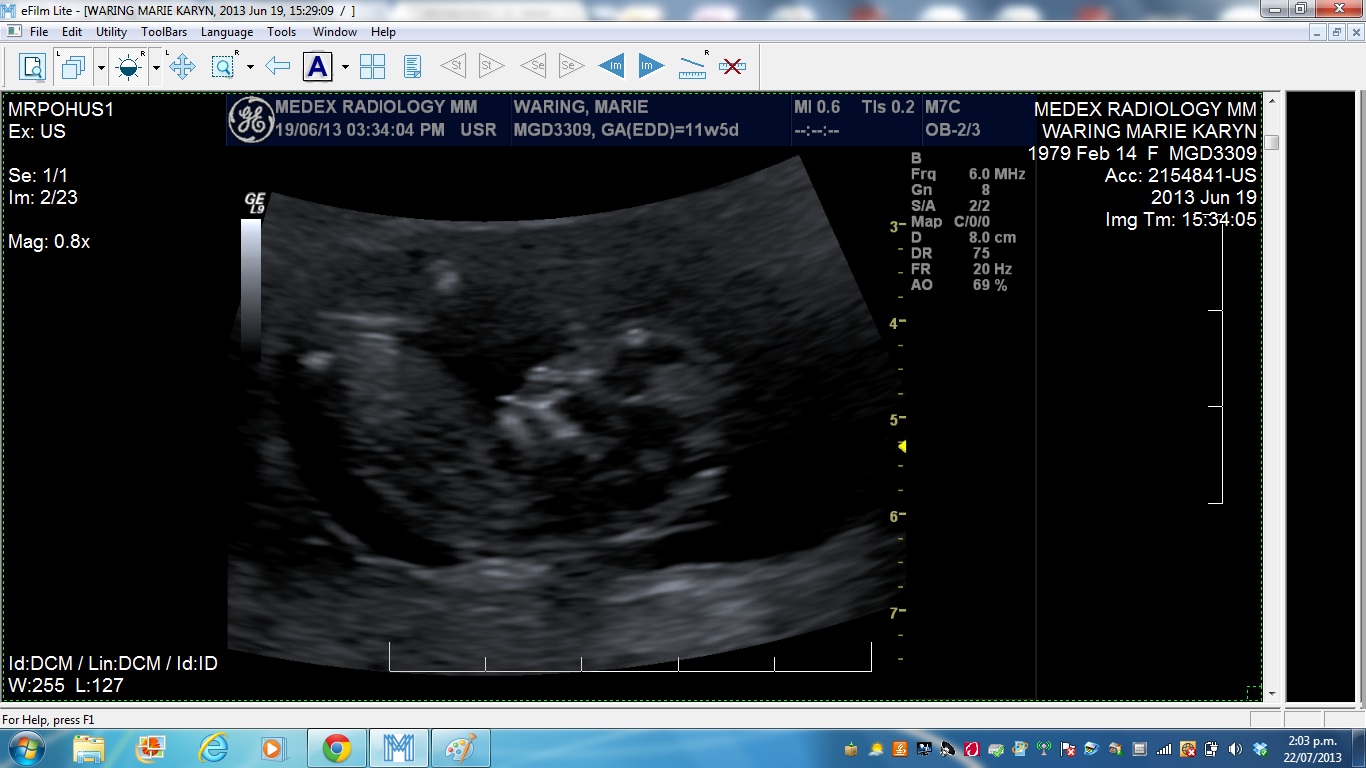Click the Search study browser icon
The height and width of the screenshot is (768, 1366).
pos(33,67)
